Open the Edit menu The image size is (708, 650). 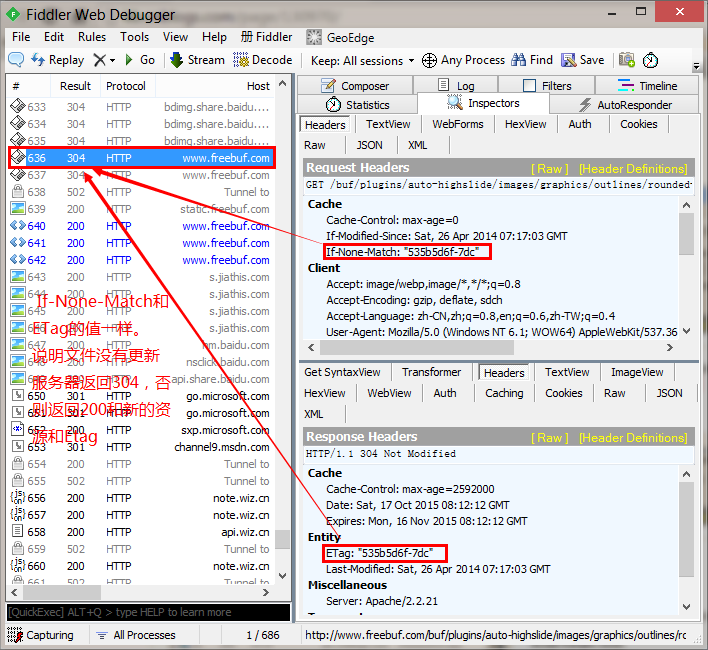point(54,37)
